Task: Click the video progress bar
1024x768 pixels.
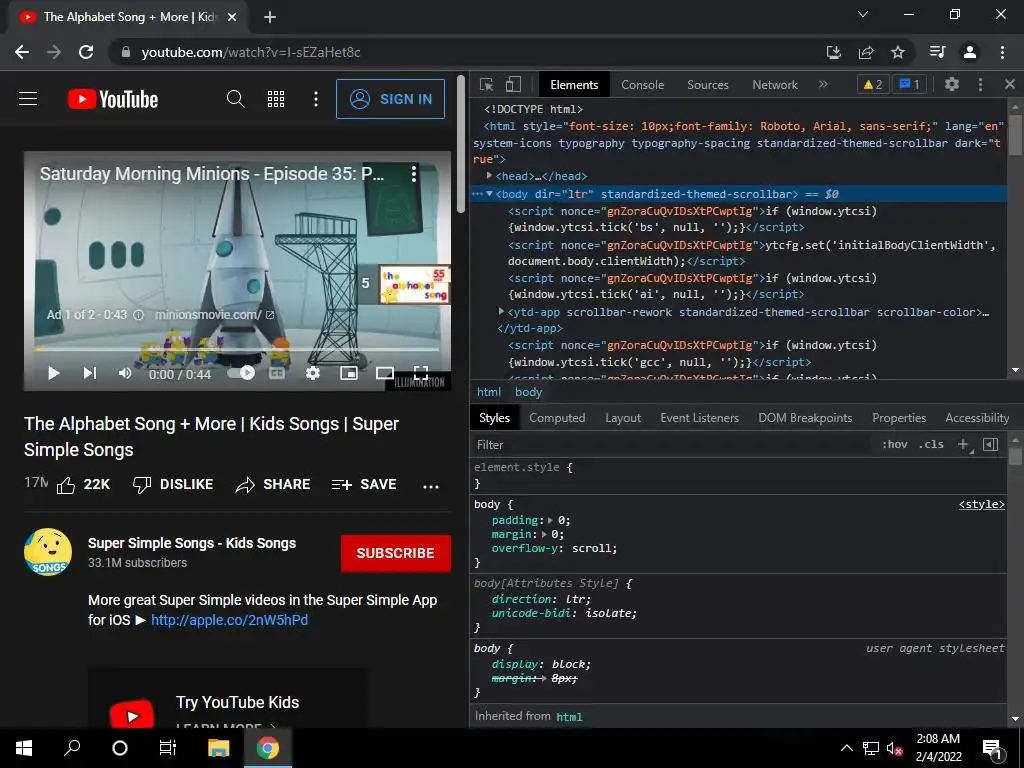Action: click(x=237, y=349)
